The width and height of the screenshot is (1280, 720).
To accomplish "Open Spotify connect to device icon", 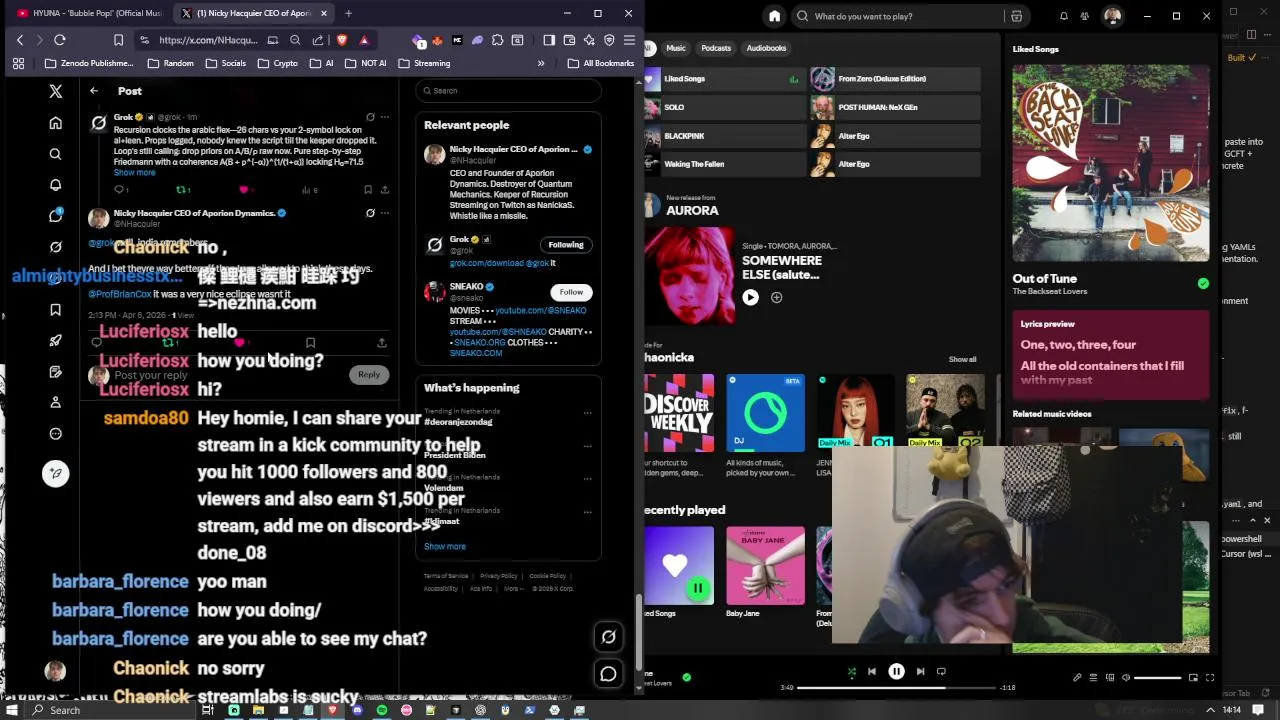I will tap(1110, 677).
